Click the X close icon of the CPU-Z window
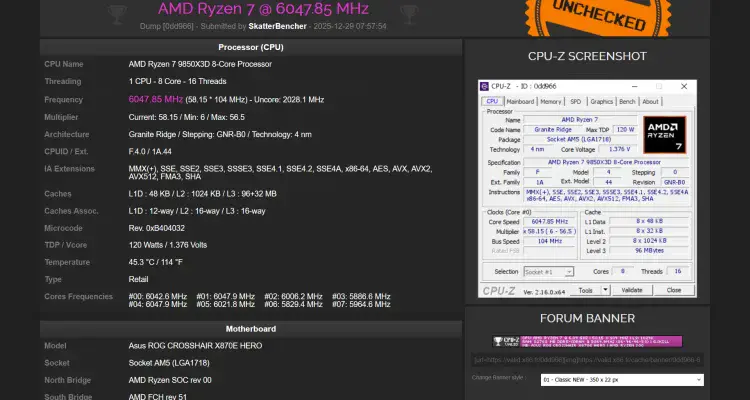Viewport: 750px width, 400px height. (684, 87)
